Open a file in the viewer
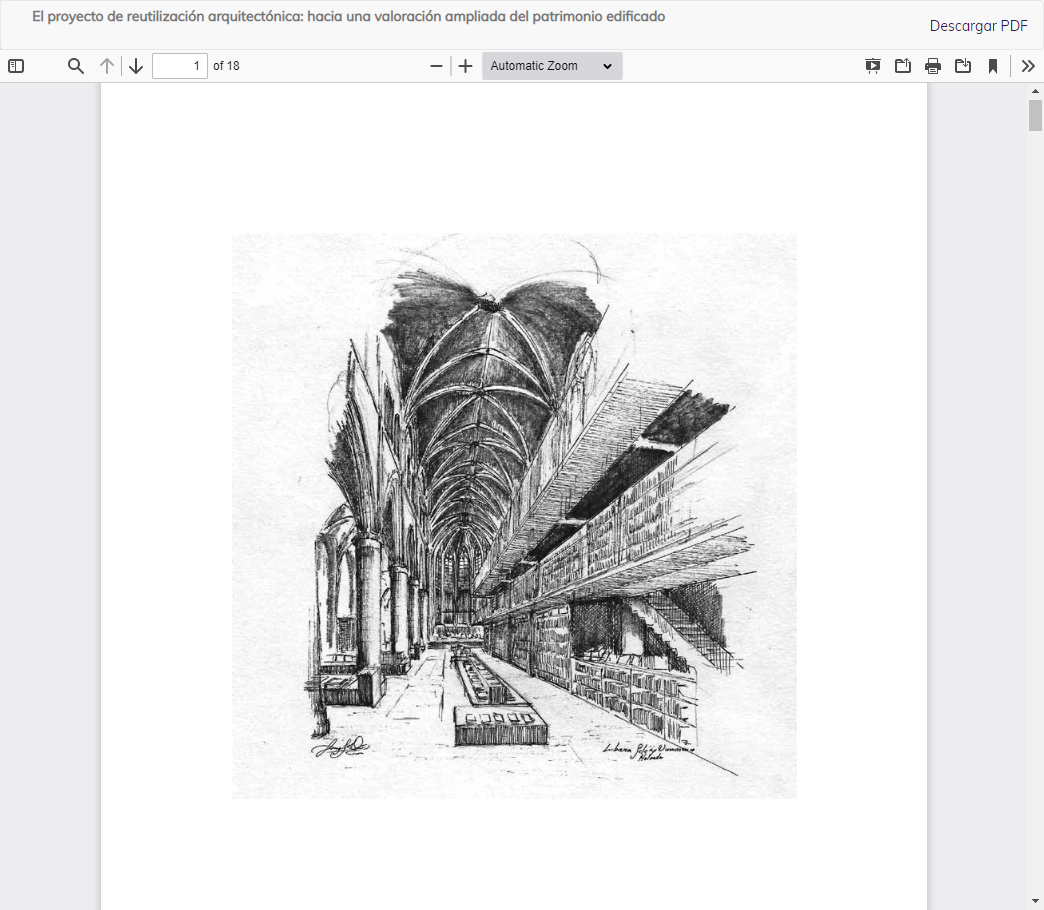Screen dimensions: 1044x910 (903, 66)
